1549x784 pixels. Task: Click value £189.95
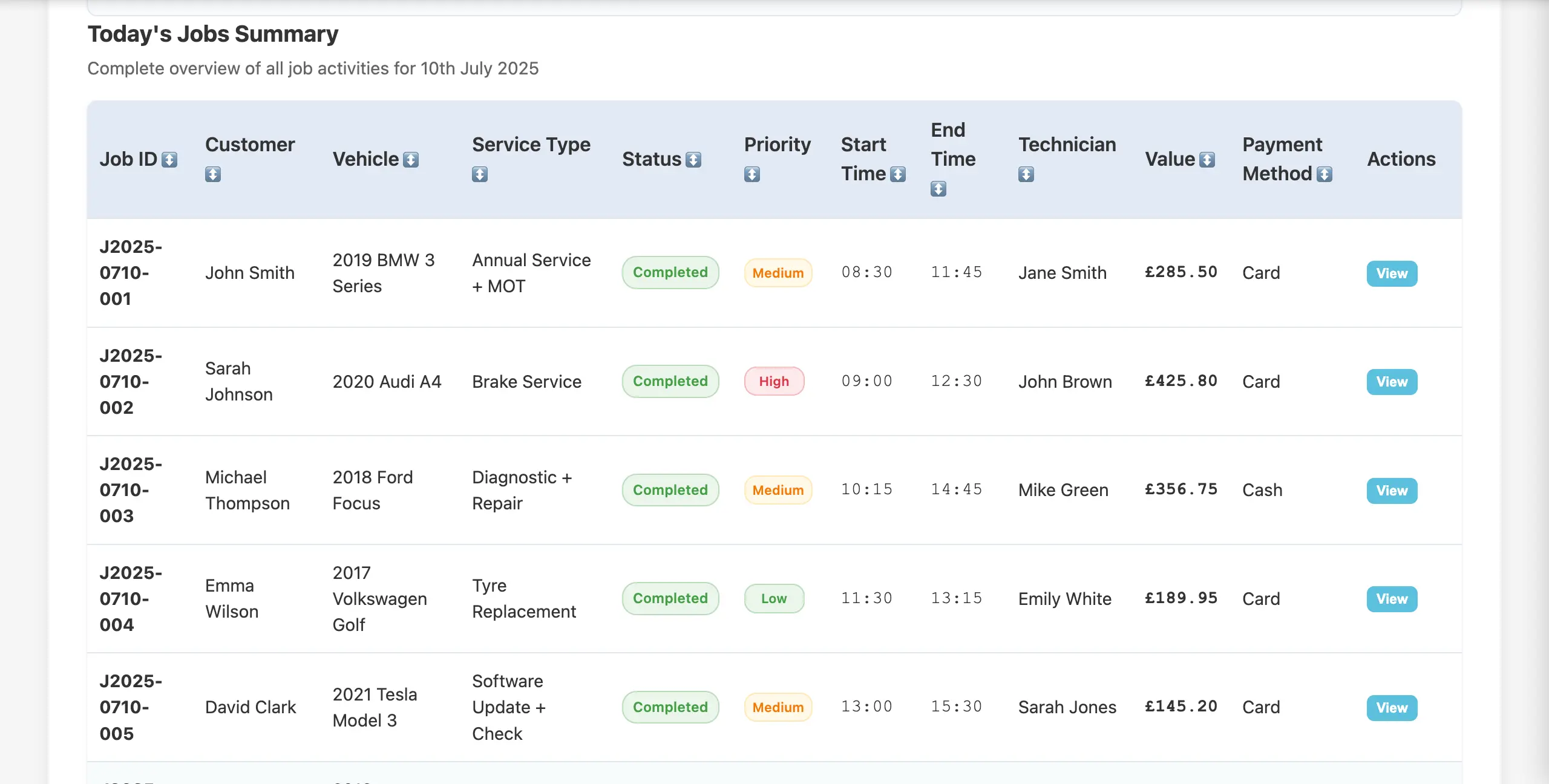(1181, 598)
